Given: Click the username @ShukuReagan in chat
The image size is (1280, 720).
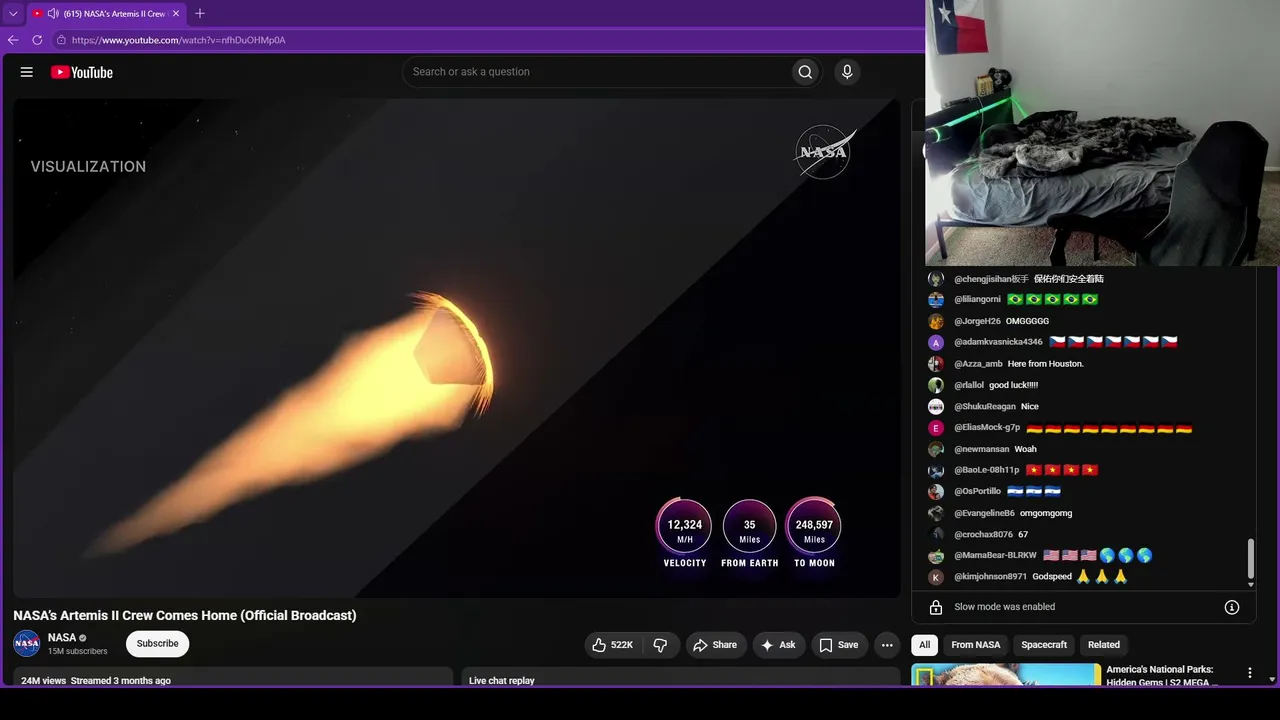Looking at the screenshot, I should (x=985, y=407).
